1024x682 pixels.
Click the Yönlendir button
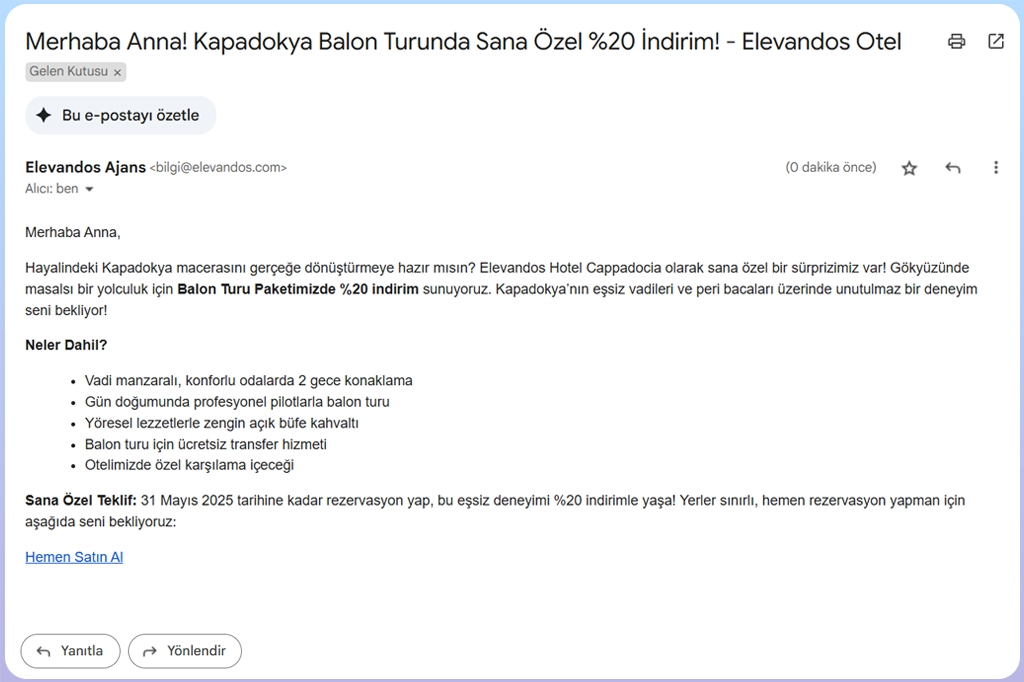(185, 651)
